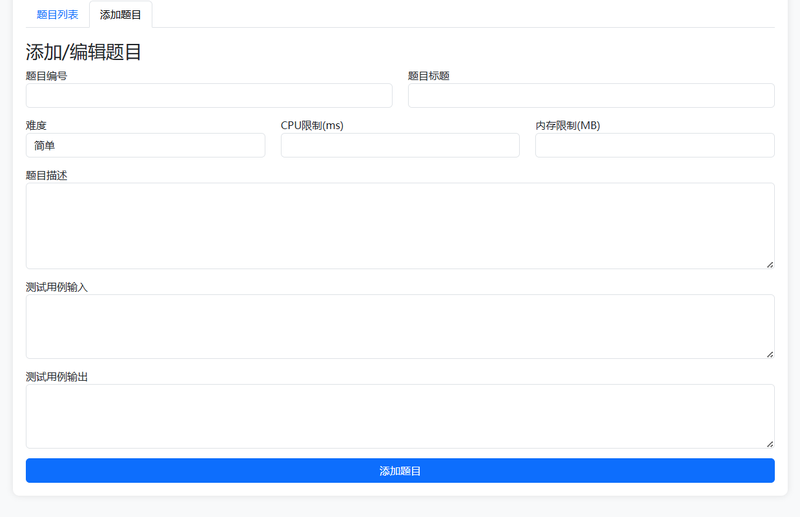Switch to the 题目列表 tab

pos(57,14)
